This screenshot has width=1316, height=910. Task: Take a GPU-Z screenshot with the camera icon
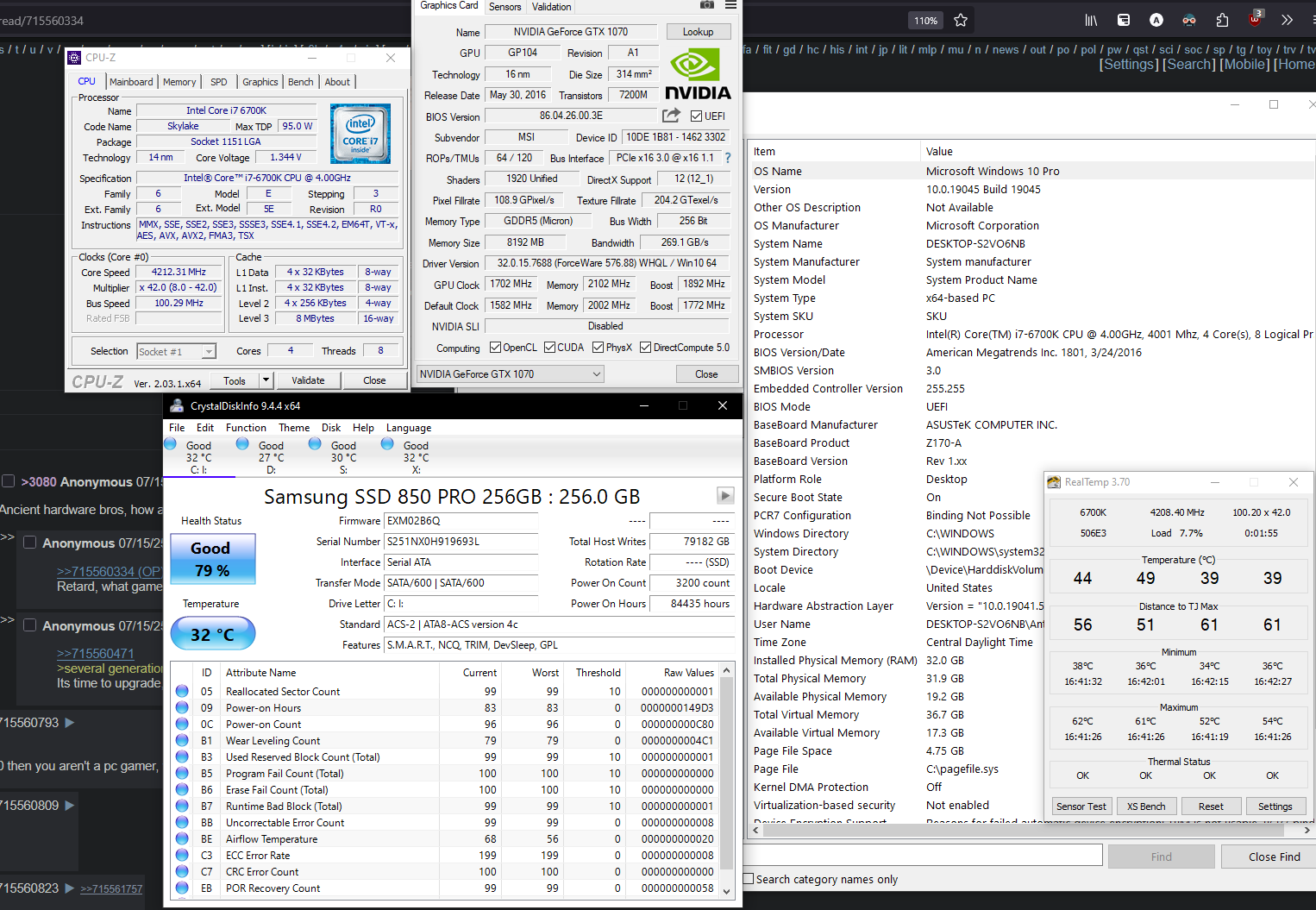707,5
